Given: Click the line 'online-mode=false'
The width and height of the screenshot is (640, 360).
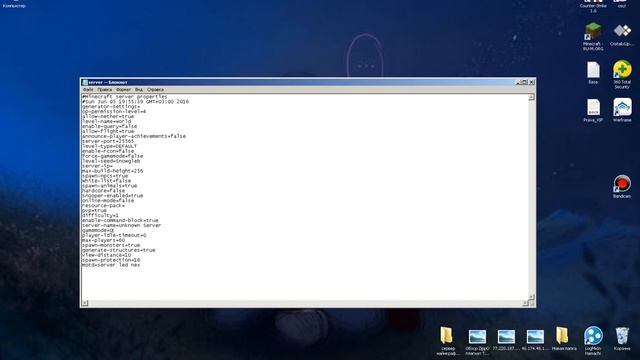Looking at the screenshot, I should pos(108,200).
